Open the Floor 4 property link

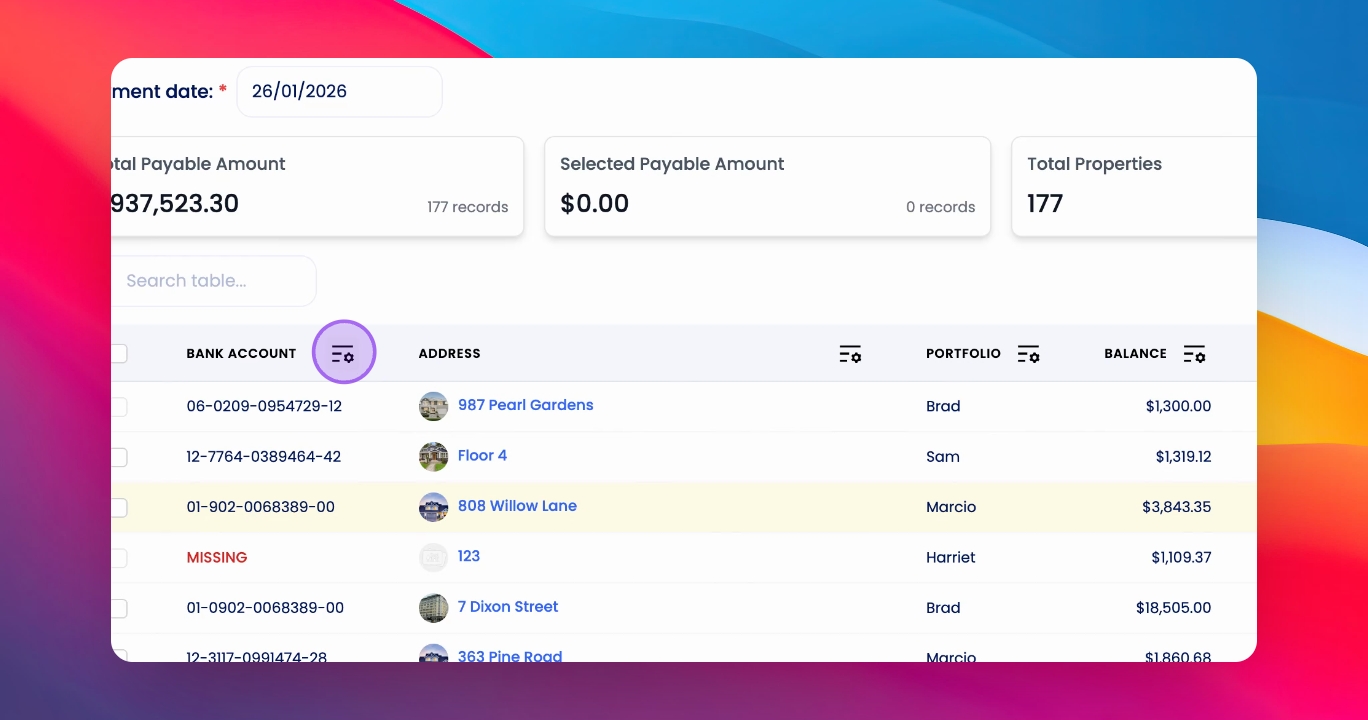click(x=482, y=455)
